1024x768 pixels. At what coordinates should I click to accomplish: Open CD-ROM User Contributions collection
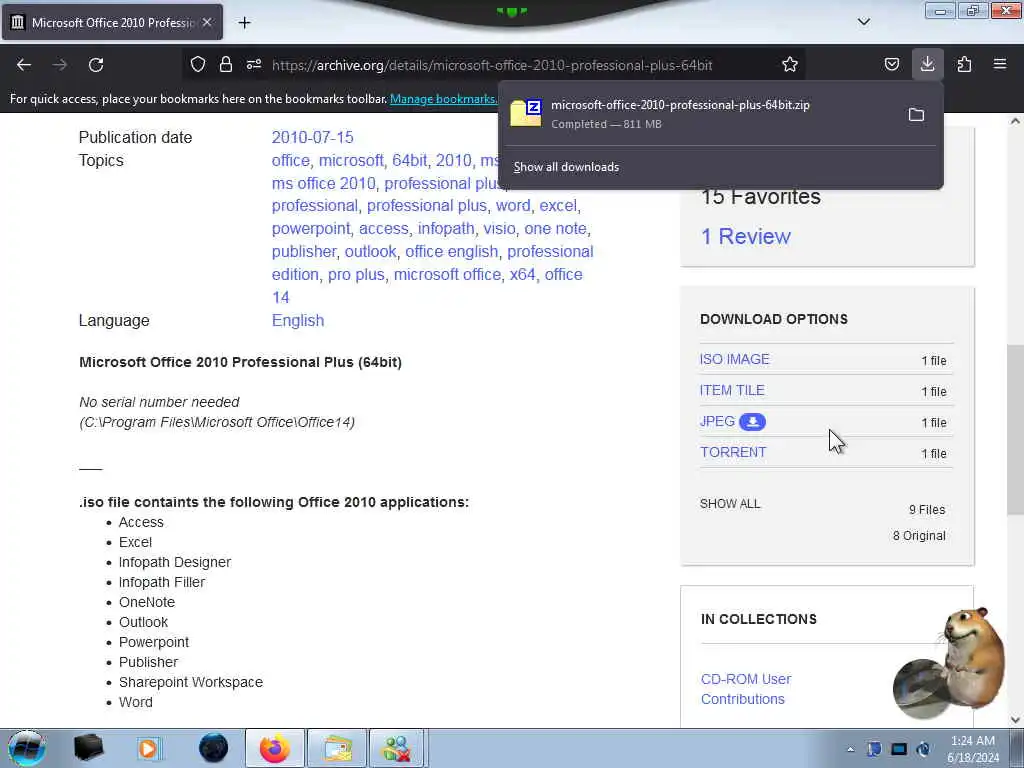746,689
